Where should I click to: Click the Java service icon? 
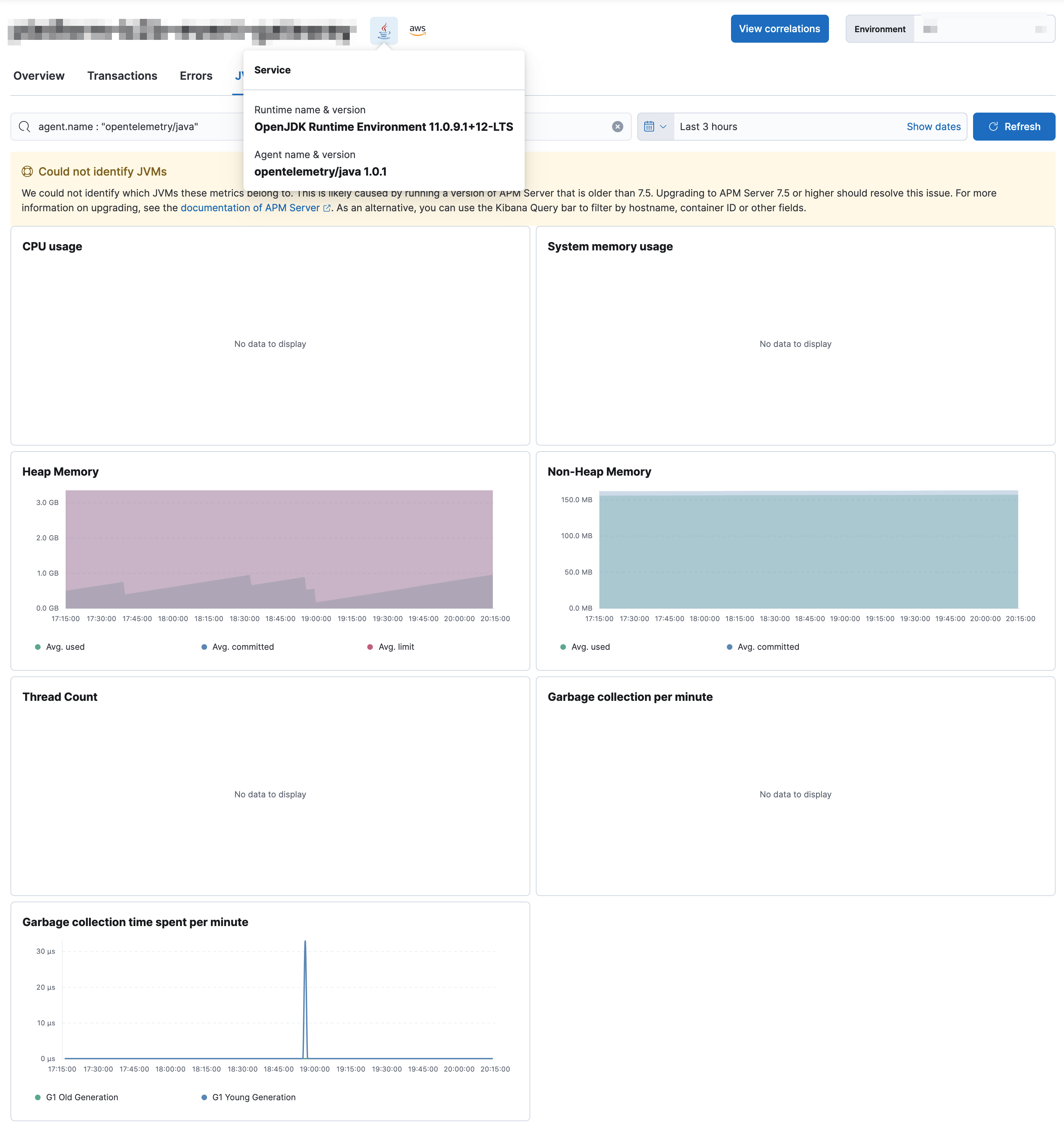[383, 30]
